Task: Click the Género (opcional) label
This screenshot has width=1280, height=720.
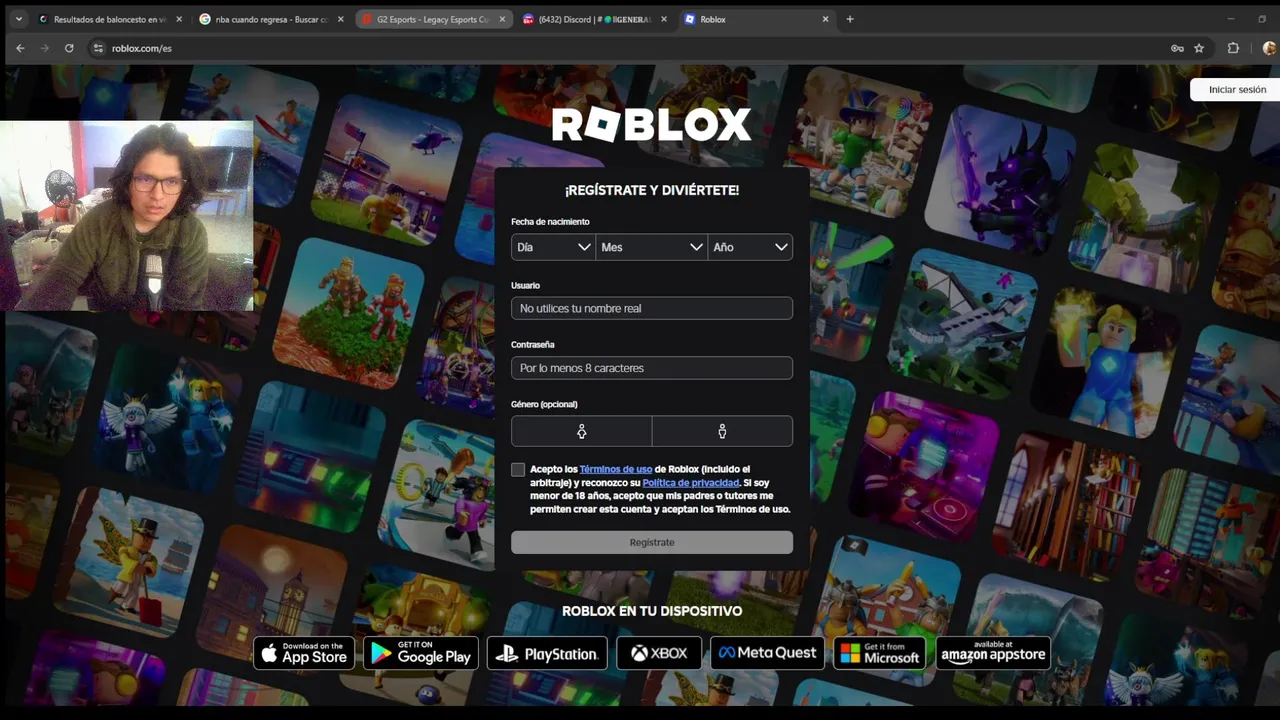Action: [x=544, y=404]
